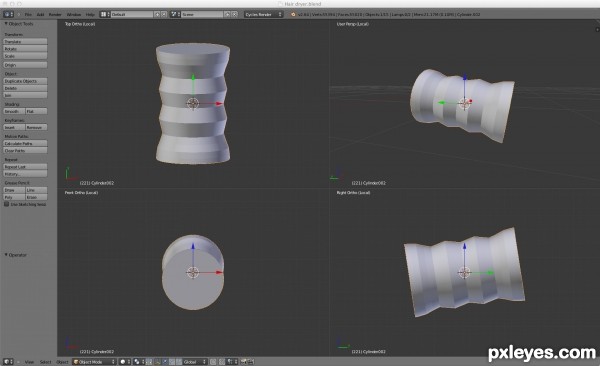Click User Persp (Local) view label

(352, 24)
